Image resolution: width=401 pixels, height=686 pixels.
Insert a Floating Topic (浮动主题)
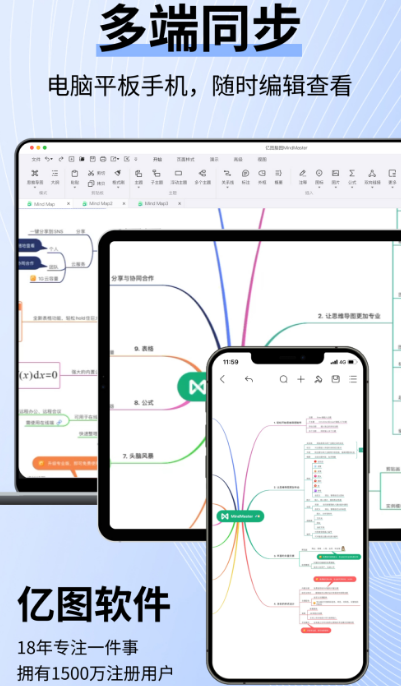coord(178,173)
